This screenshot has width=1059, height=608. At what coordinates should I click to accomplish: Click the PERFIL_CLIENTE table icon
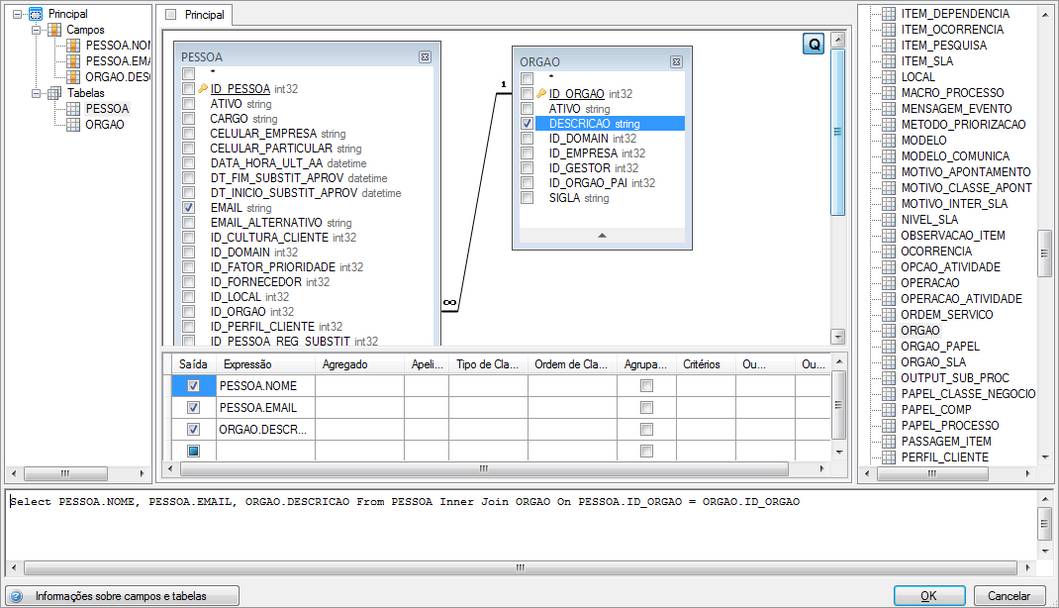tap(889, 457)
